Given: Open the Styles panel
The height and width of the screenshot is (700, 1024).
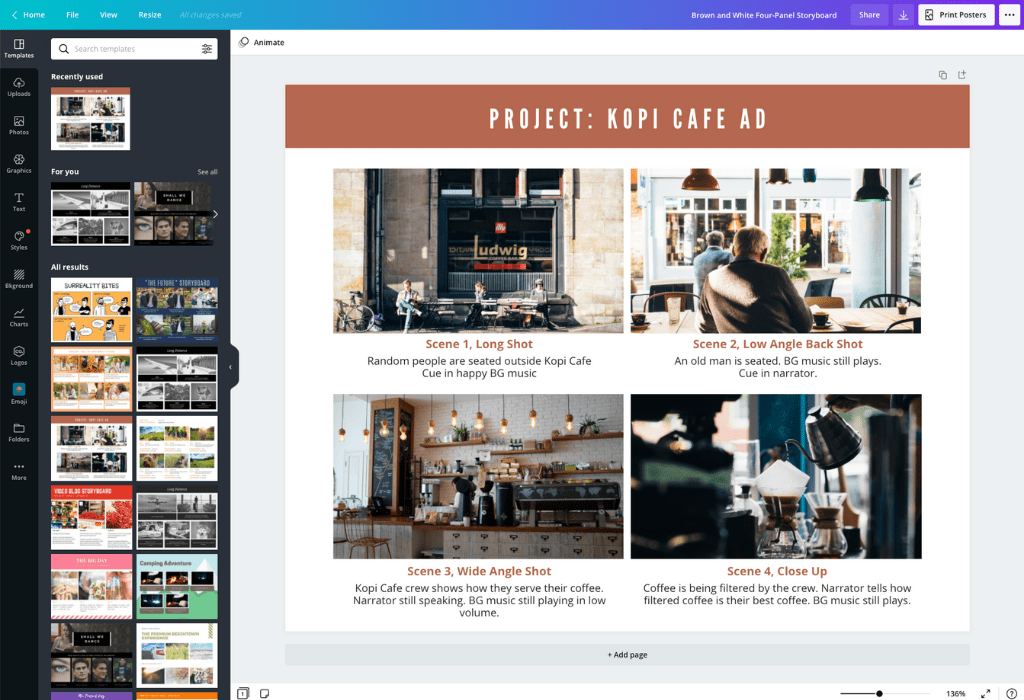Looking at the screenshot, I should pyautogui.click(x=19, y=240).
